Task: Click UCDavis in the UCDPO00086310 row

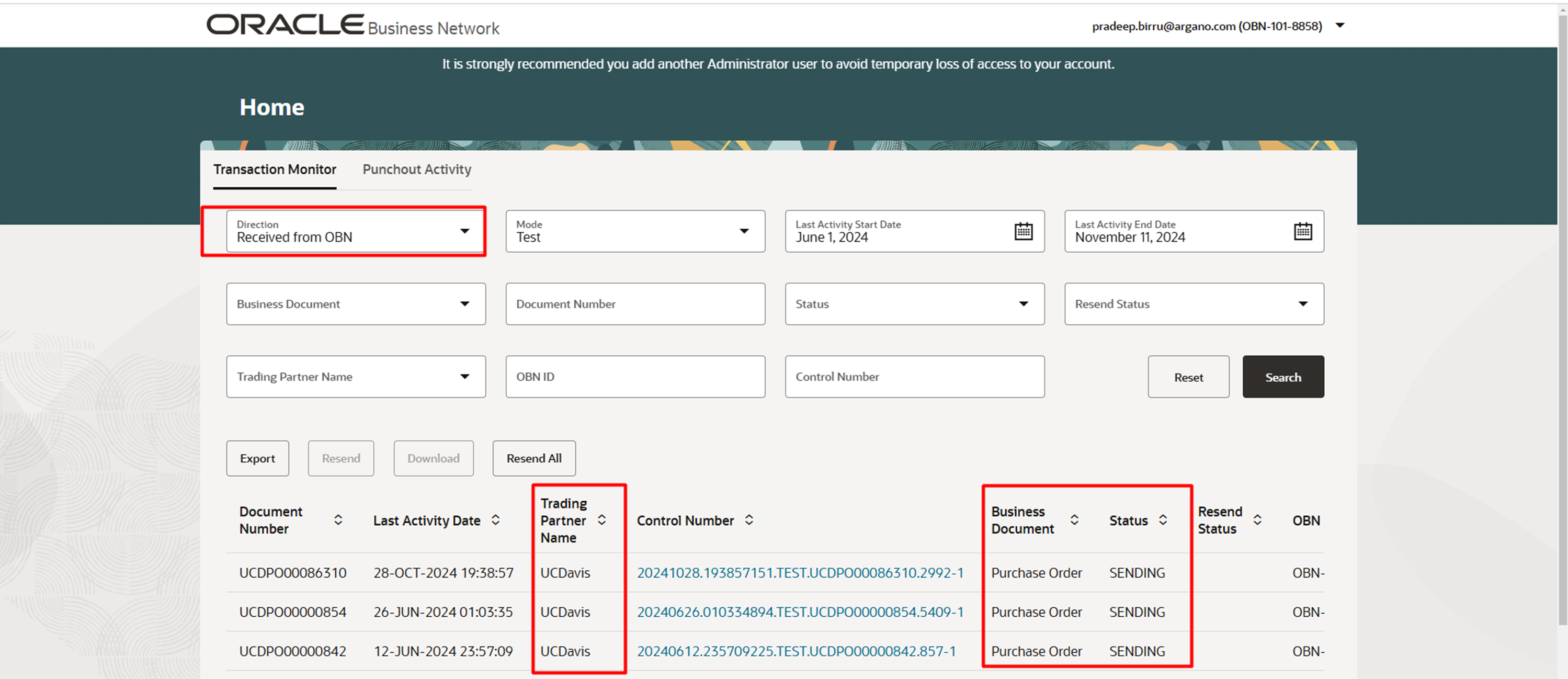Action: pos(565,573)
